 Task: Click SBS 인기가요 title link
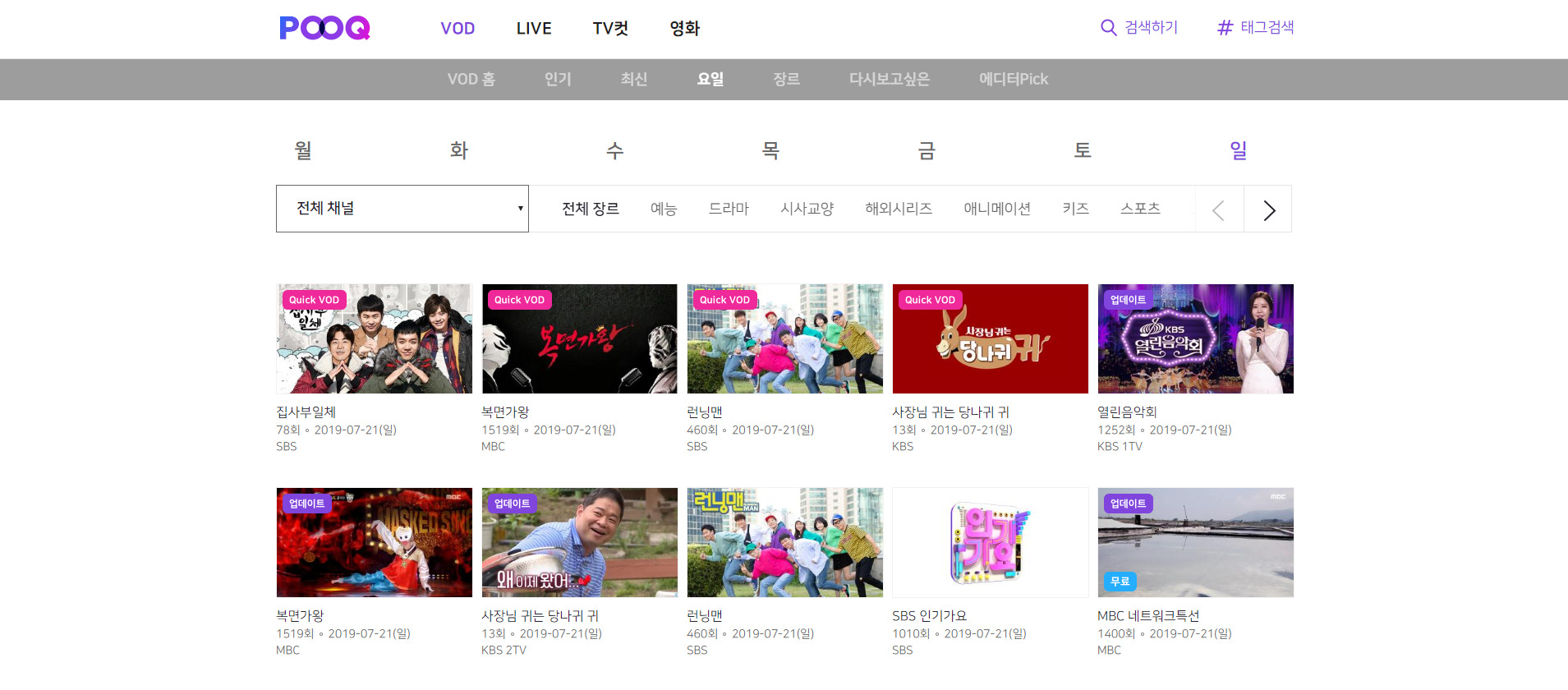point(930,616)
